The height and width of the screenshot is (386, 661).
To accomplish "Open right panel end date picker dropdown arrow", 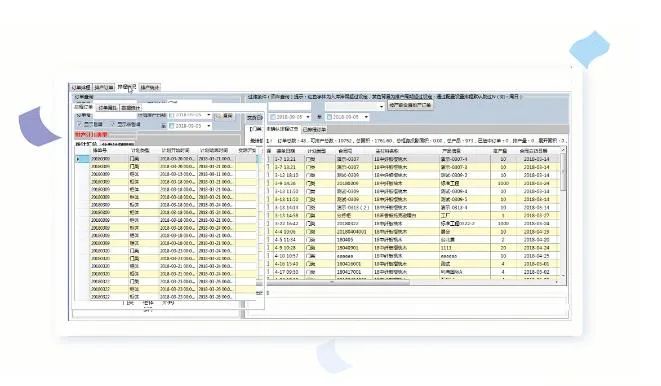I will pyautogui.click(x=366, y=117).
